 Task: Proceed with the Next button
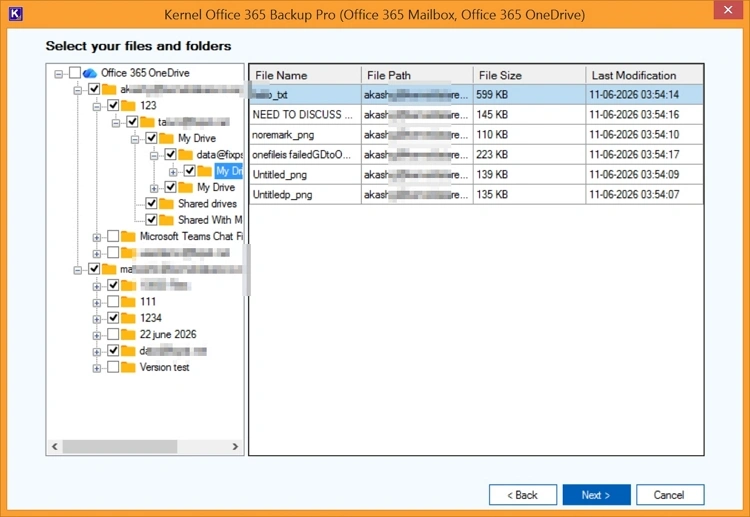[596, 495]
